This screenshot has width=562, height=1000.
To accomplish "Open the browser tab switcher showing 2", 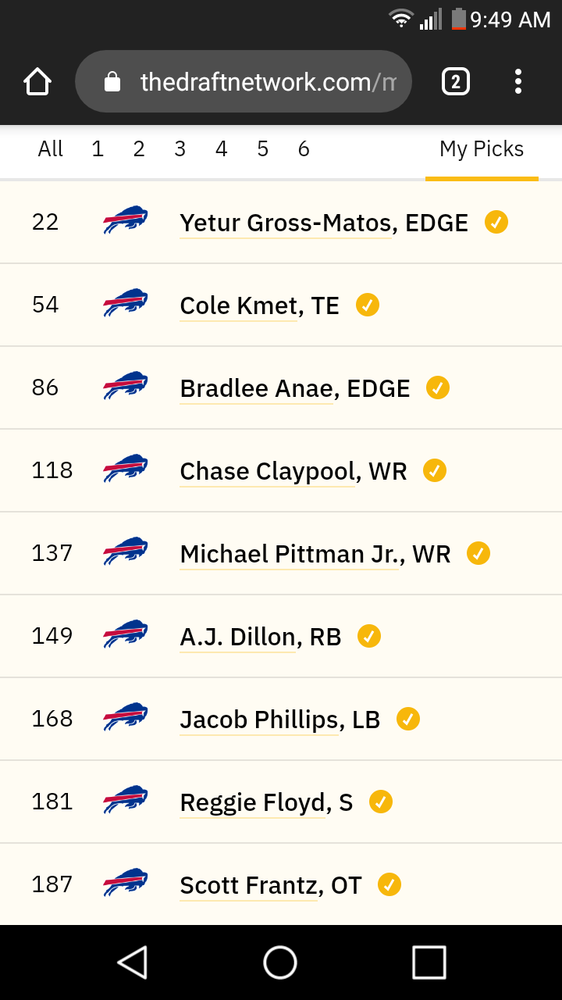I will [x=455, y=82].
